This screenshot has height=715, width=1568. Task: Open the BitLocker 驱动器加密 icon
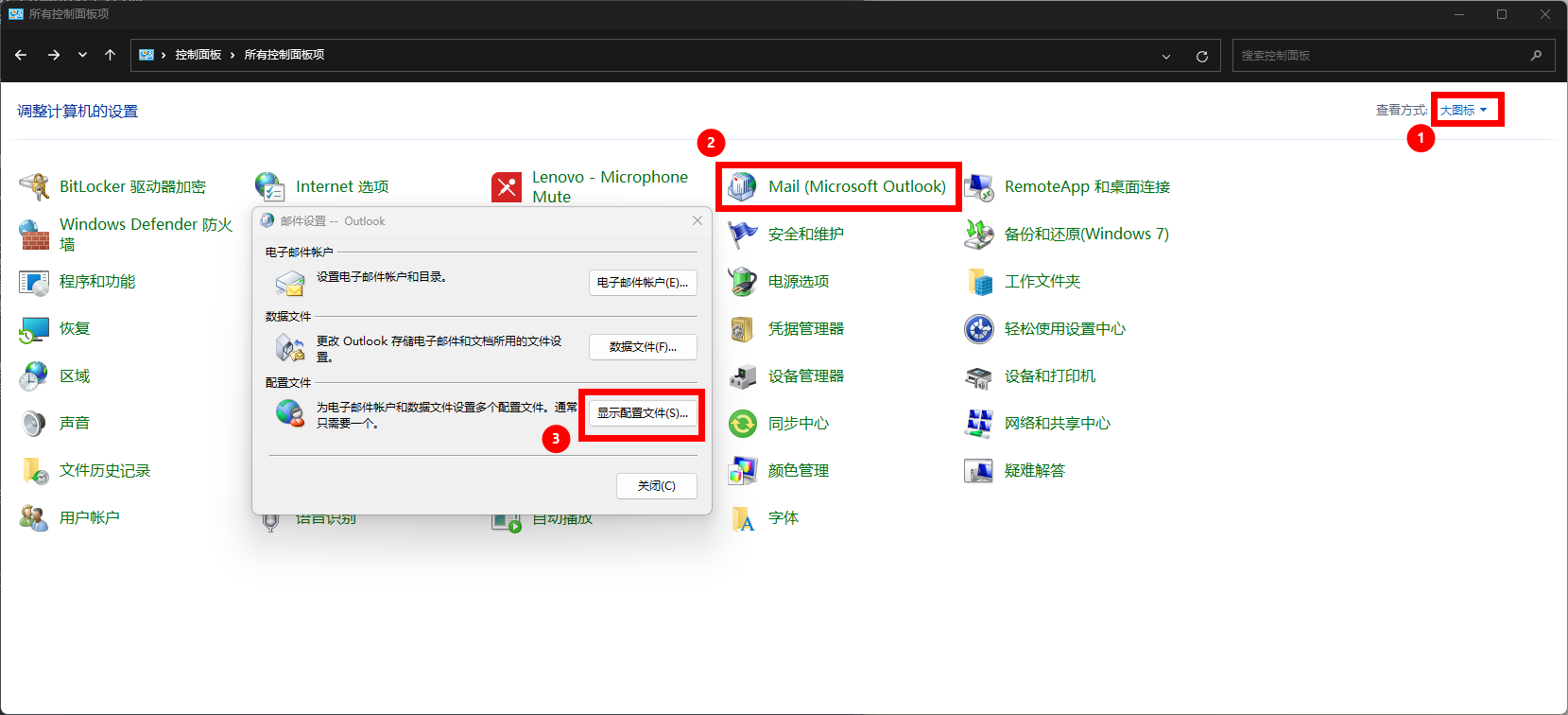(x=35, y=187)
